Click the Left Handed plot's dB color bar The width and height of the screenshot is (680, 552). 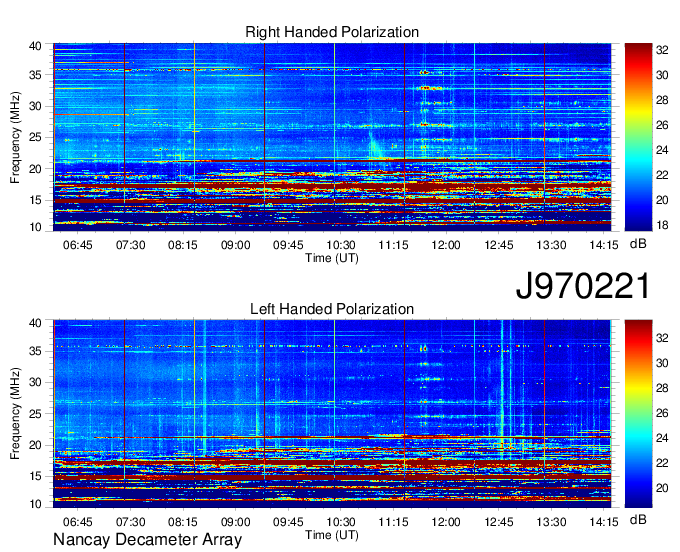638,414
